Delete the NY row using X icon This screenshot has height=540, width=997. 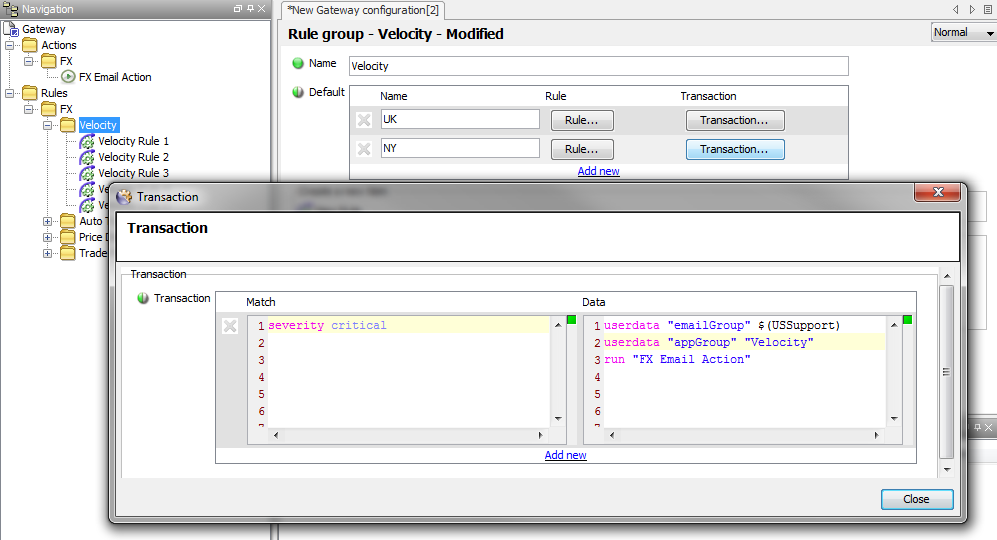(x=364, y=149)
